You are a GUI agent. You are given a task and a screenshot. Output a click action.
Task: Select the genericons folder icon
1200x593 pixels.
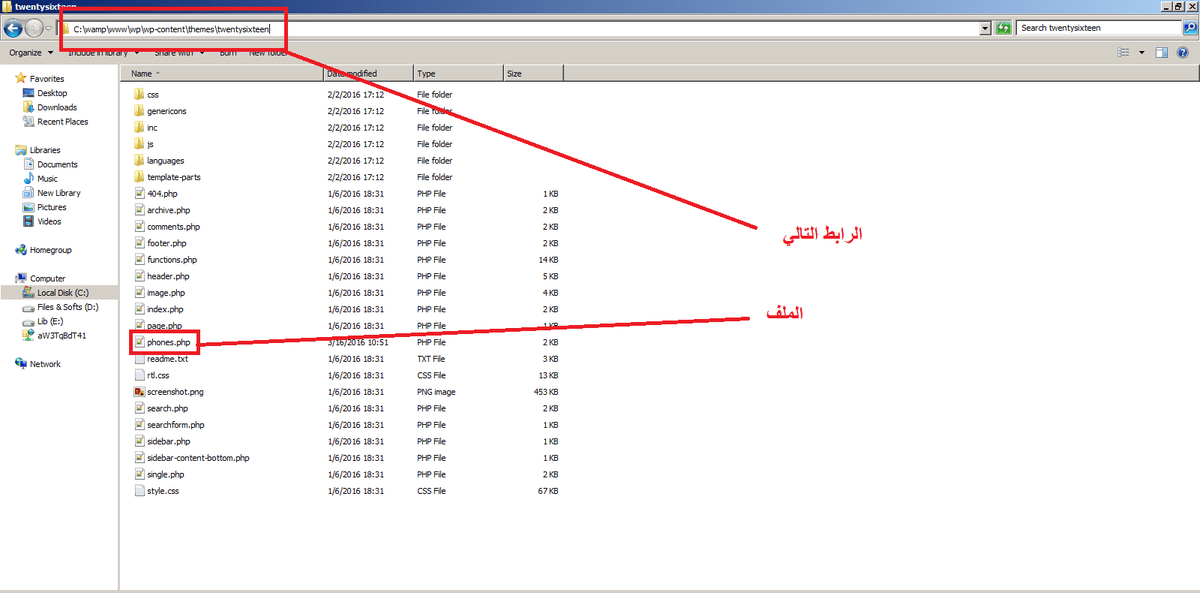coord(139,111)
